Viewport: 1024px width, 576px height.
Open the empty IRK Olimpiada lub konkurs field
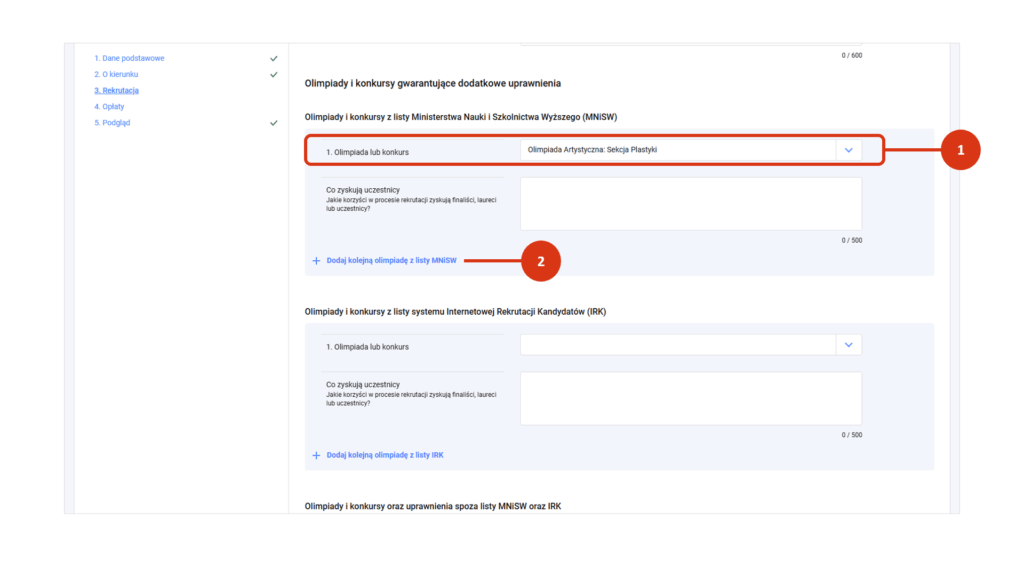(x=677, y=345)
